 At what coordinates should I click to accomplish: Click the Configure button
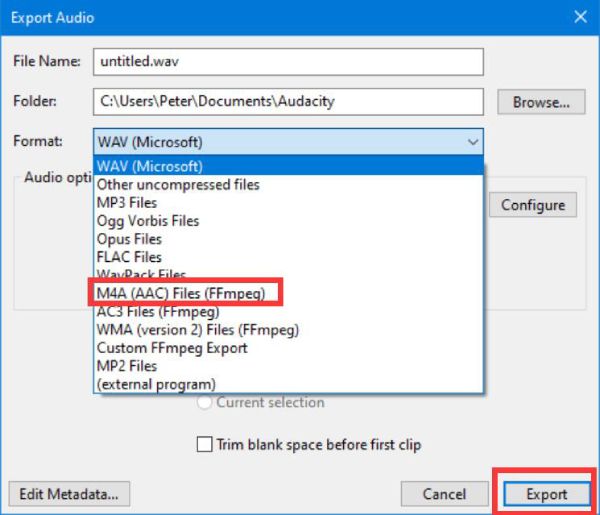(x=533, y=205)
